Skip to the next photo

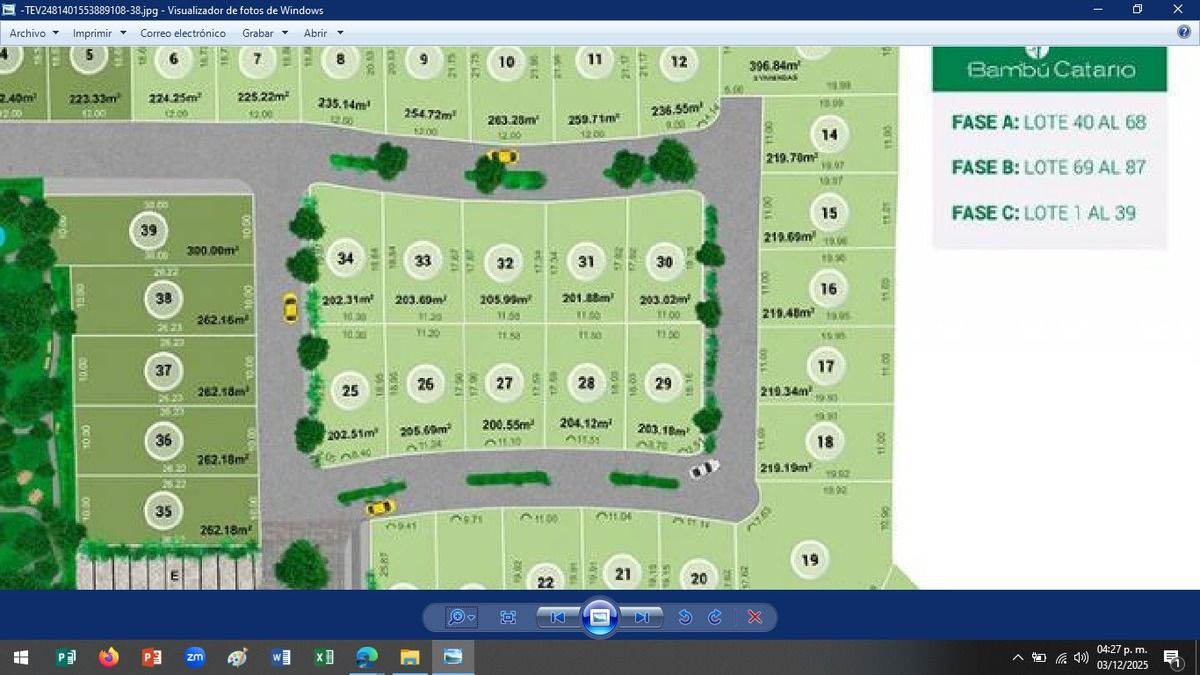tap(642, 617)
